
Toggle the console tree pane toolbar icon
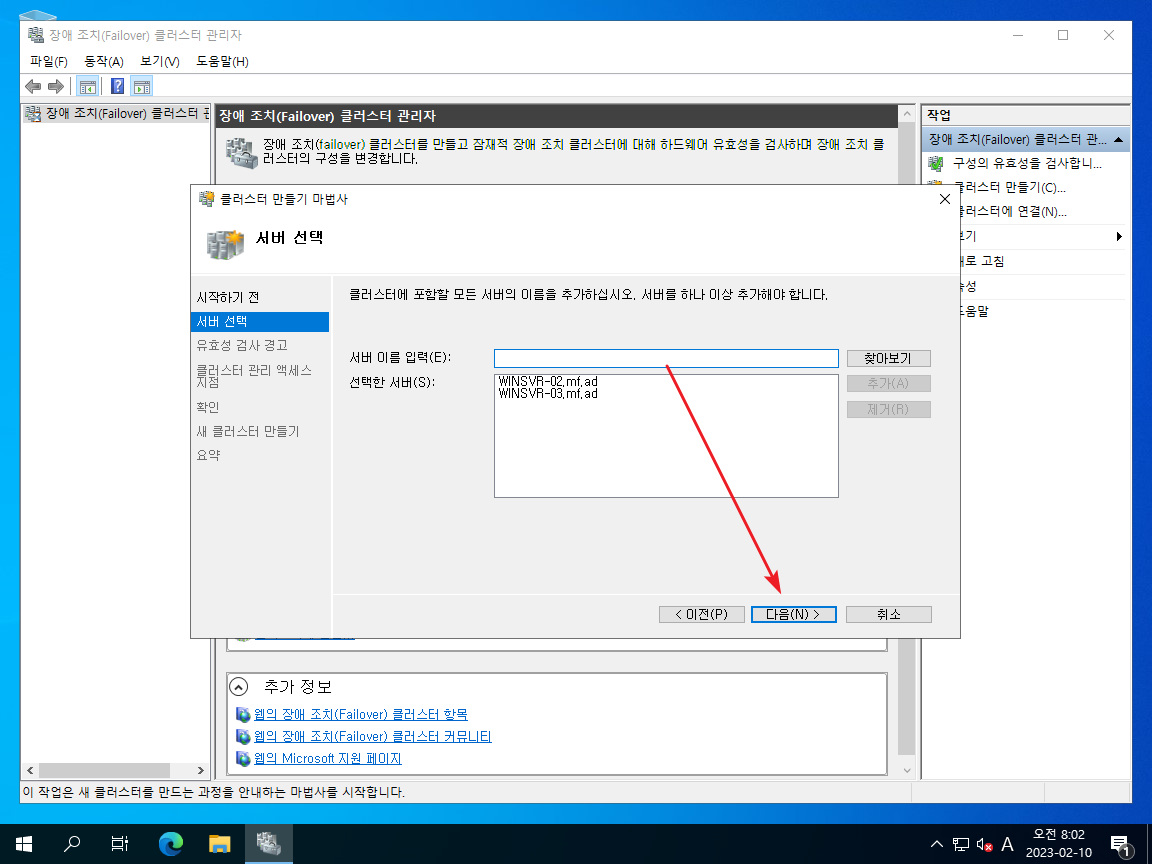(87, 87)
